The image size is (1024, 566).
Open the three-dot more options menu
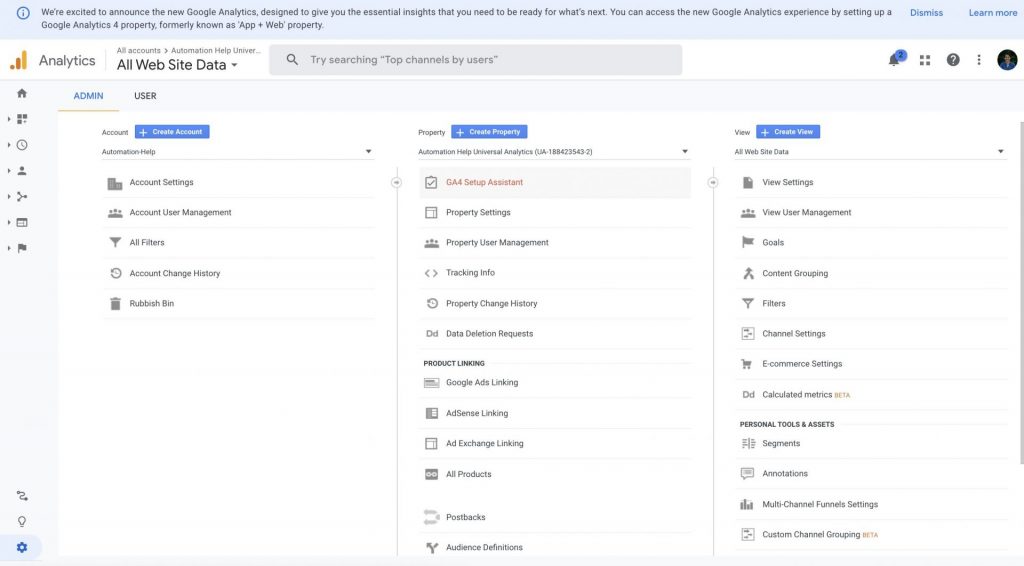(x=978, y=60)
